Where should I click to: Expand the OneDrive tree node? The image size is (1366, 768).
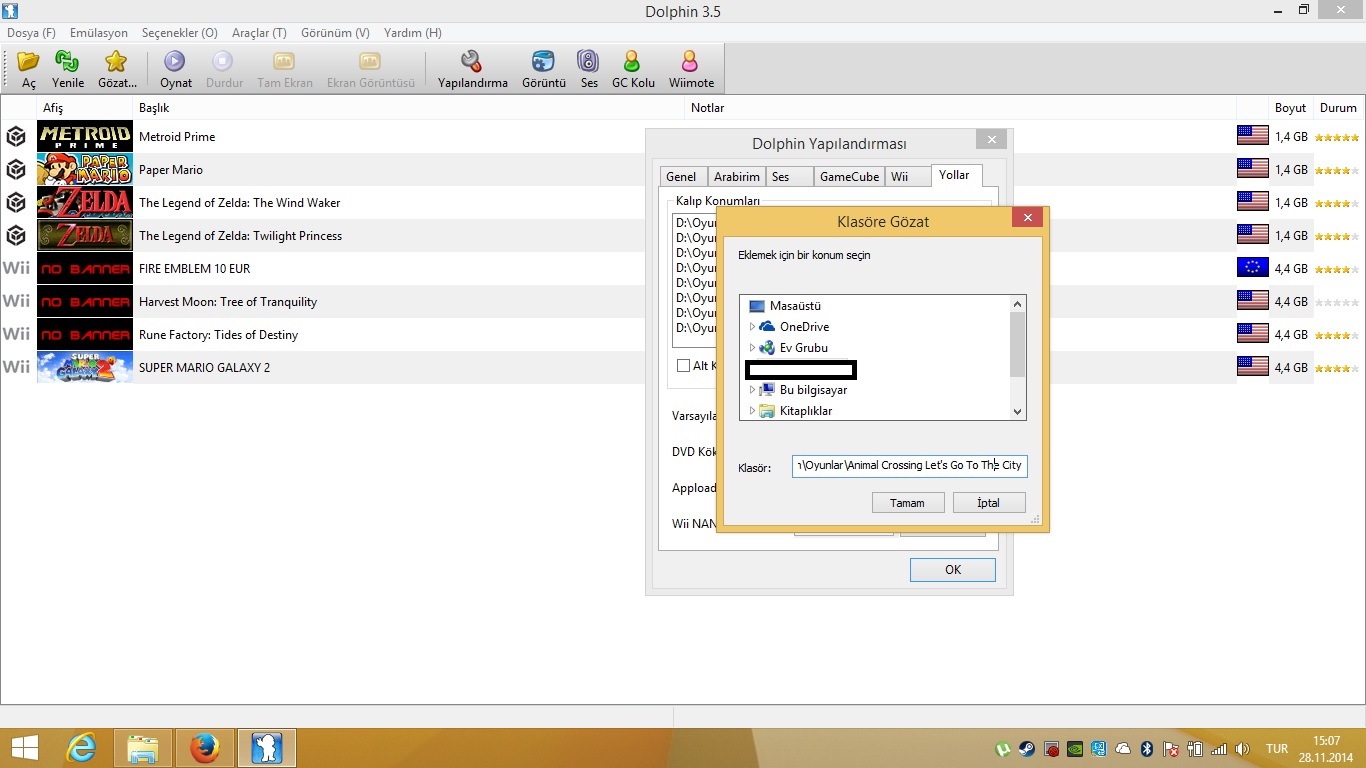(x=752, y=327)
